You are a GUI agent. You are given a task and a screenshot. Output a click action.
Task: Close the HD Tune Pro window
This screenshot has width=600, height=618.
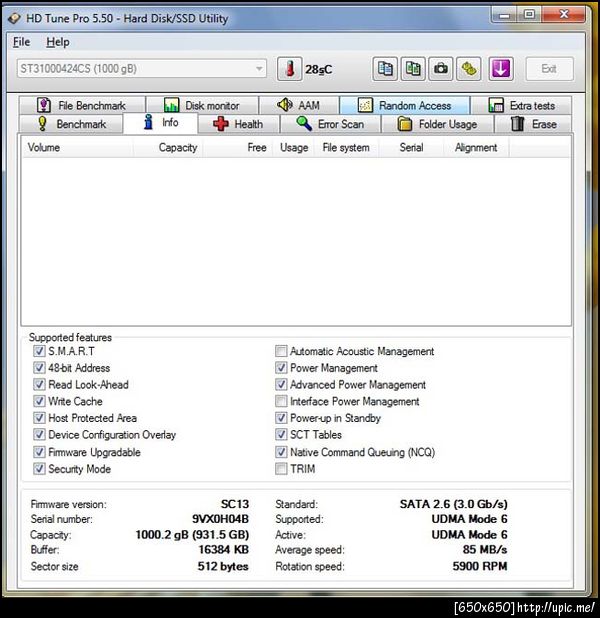coord(564,15)
